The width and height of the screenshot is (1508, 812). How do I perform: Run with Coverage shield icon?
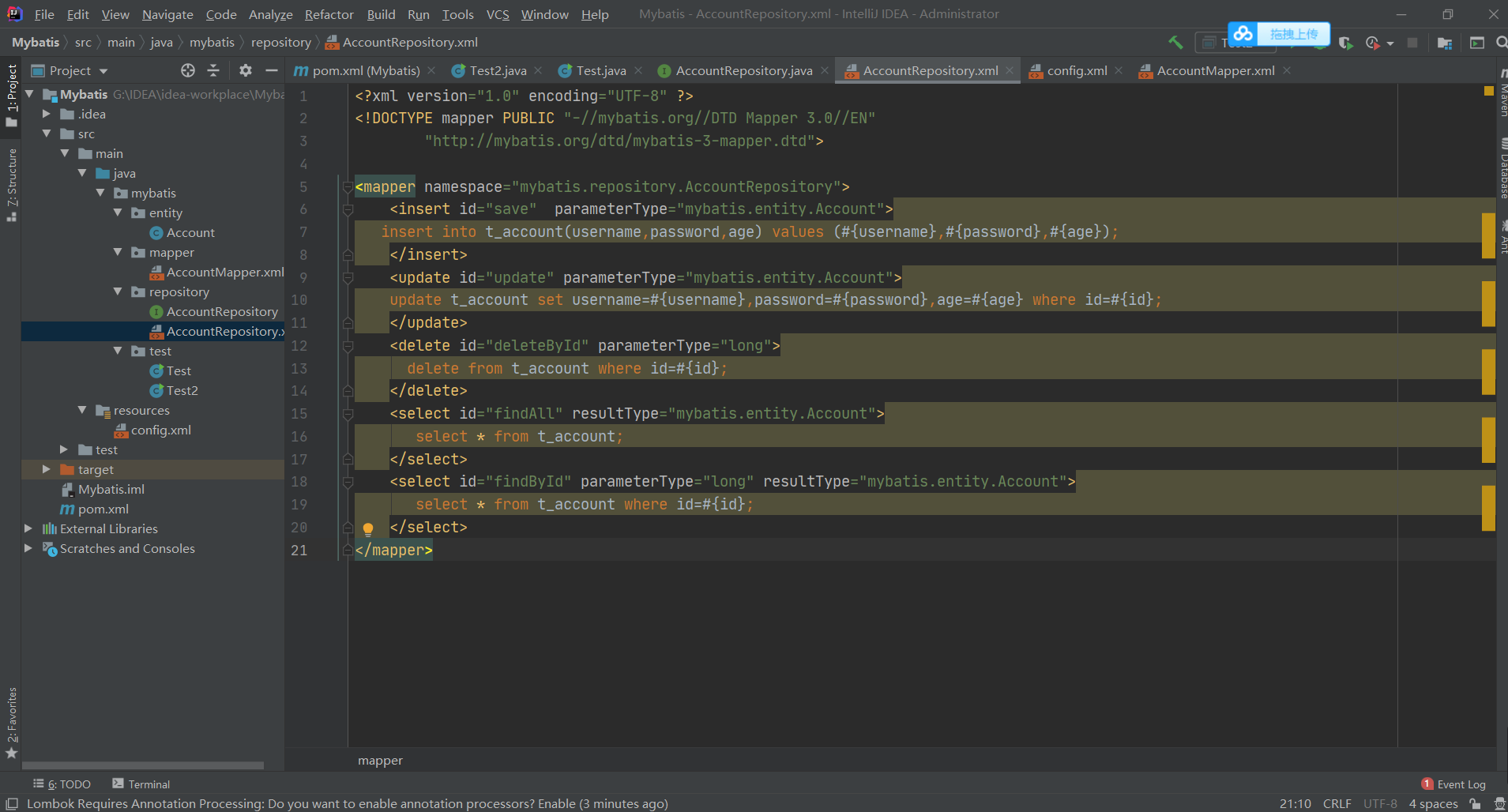click(1346, 43)
